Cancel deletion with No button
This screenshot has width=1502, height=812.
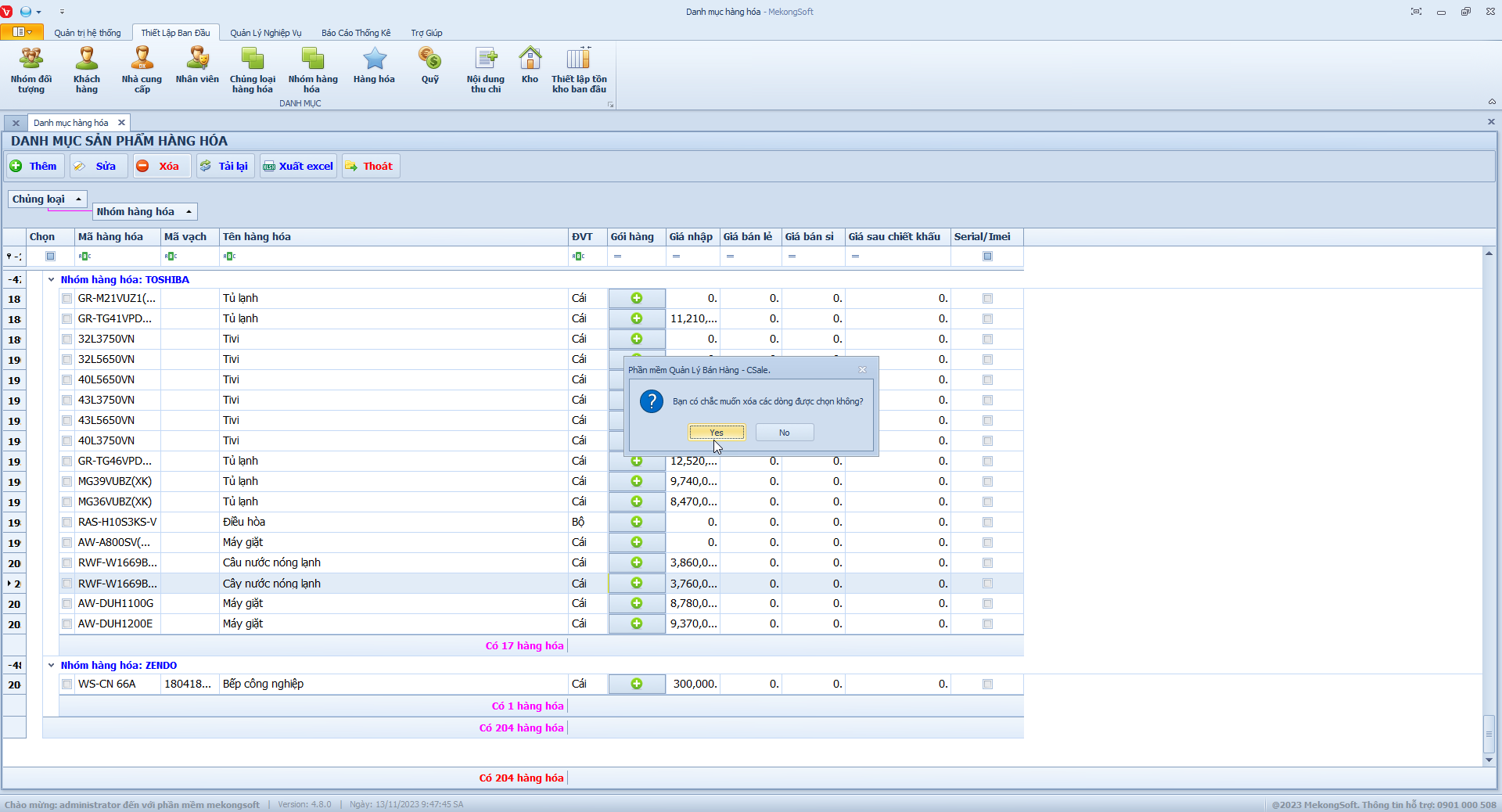point(784,433)
